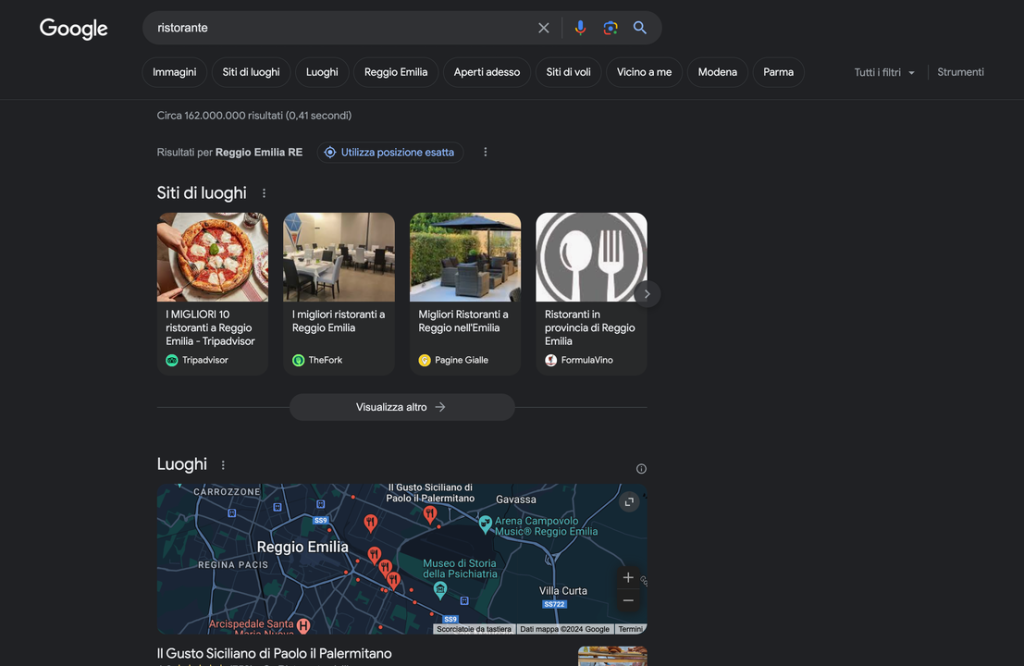
Task: Select Il Gusto Siciliano restaurant map pin
Action: pyautogui.click(x=430, y=515)
